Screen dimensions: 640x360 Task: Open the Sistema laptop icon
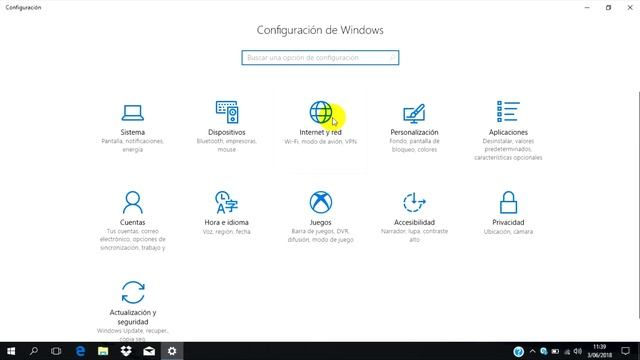[x=133, y=113]
